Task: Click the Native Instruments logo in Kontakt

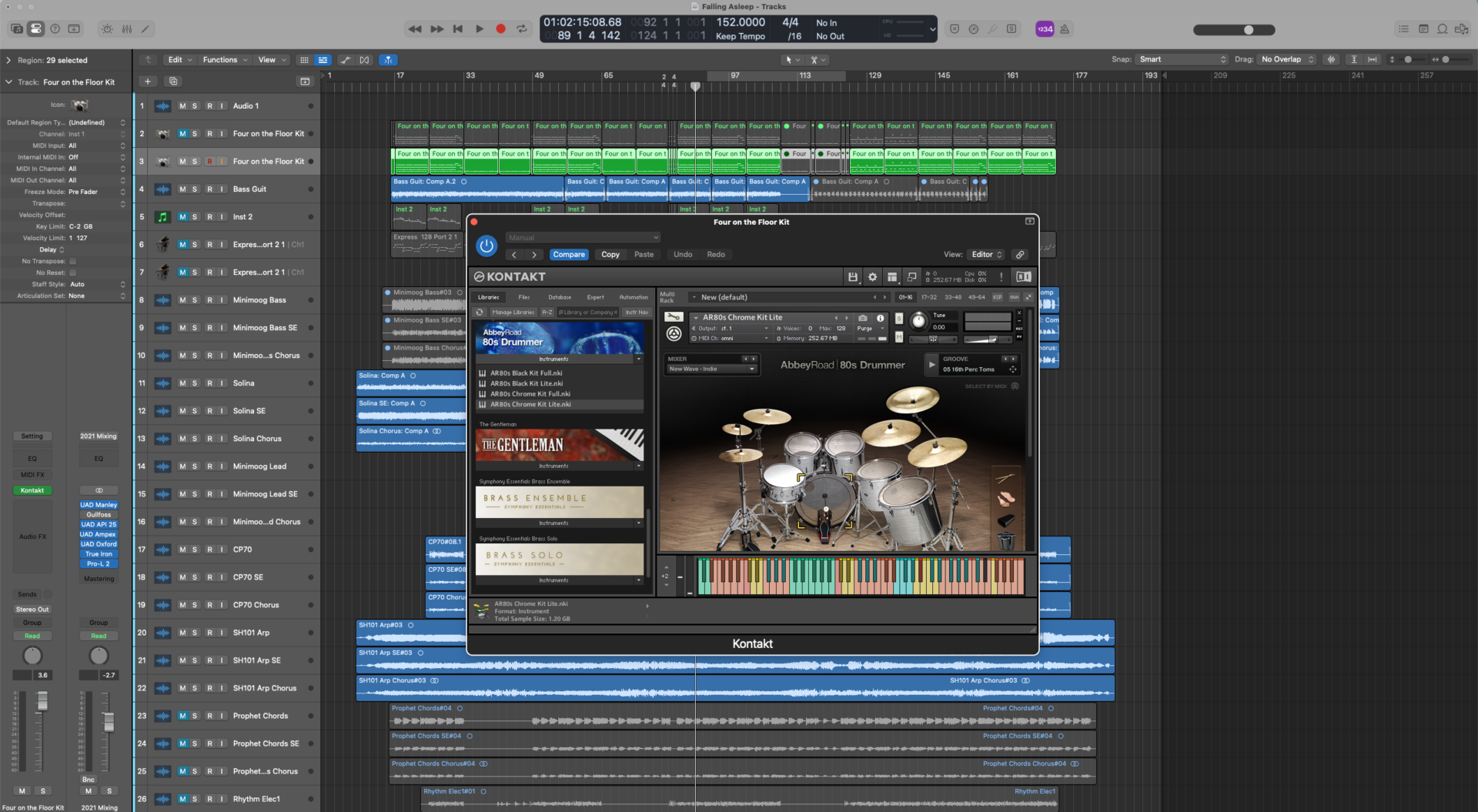Action: (x=1023, y=276)
